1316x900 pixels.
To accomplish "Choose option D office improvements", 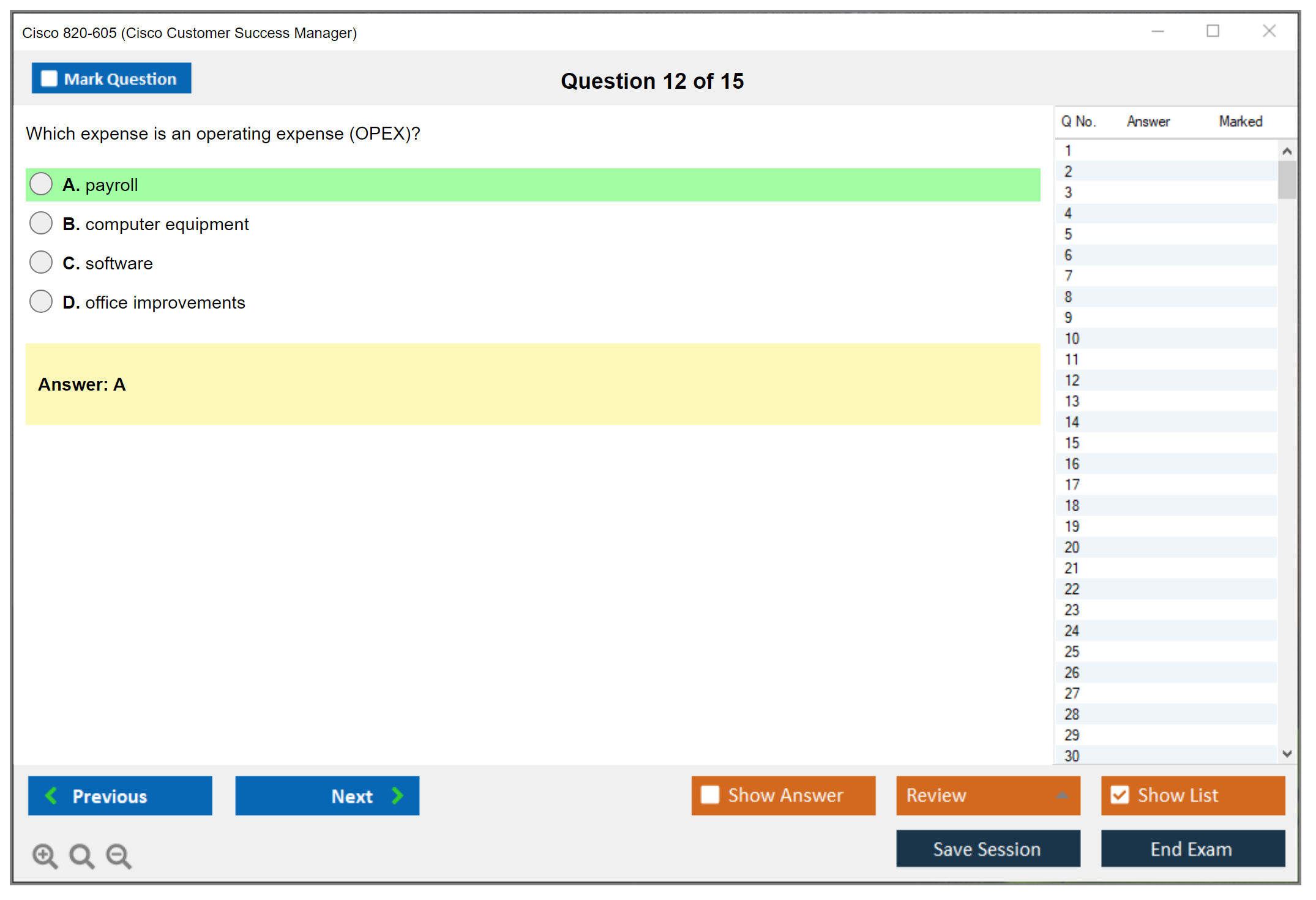I will [x=41, y=301].
